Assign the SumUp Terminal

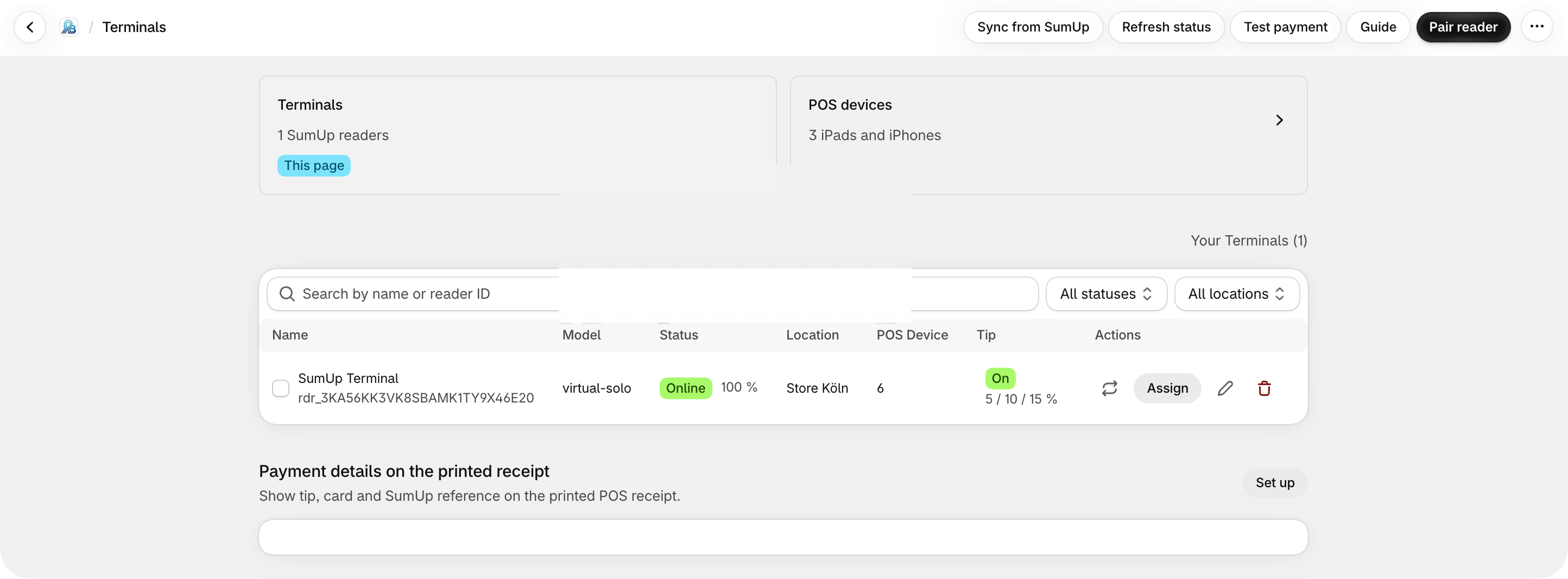(x=1167, y=388)
